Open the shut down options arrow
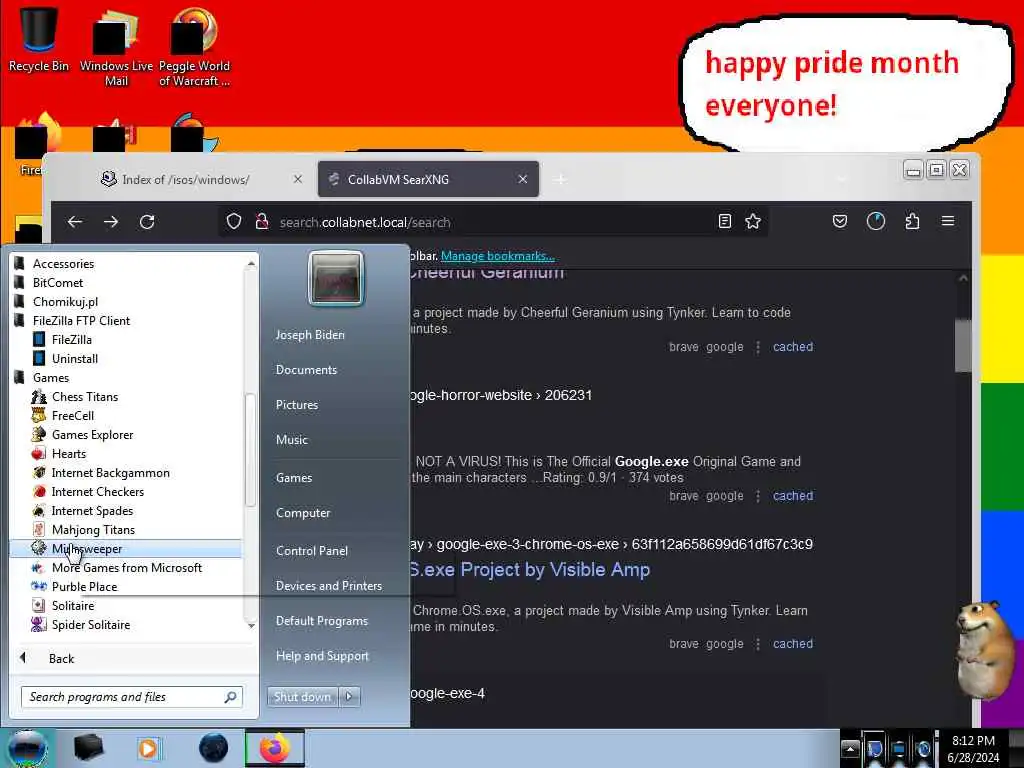Image resolution: width=1024 pixels, height=768 pixels. pyautogui.click(x=349, y=697)
